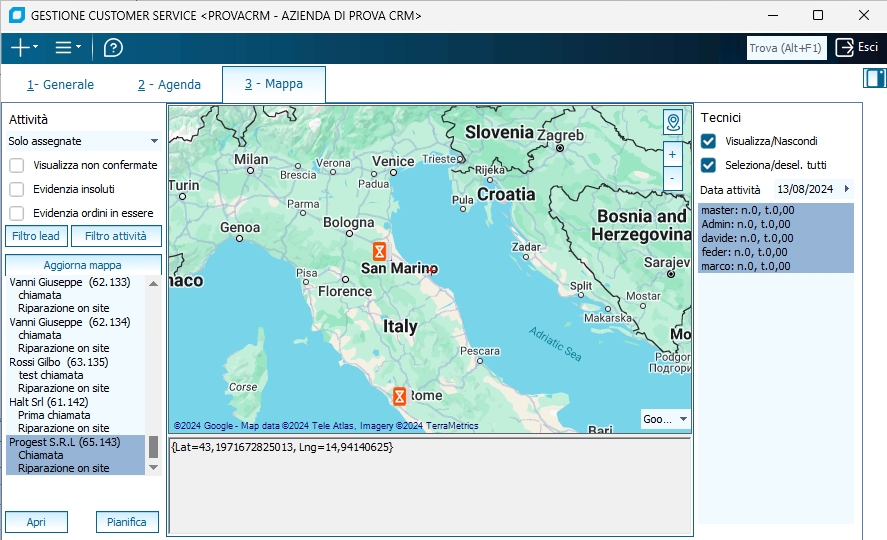Zoom in the map with plus button
The height and width of the screenshot is (540, 887).
pos(673,155)
